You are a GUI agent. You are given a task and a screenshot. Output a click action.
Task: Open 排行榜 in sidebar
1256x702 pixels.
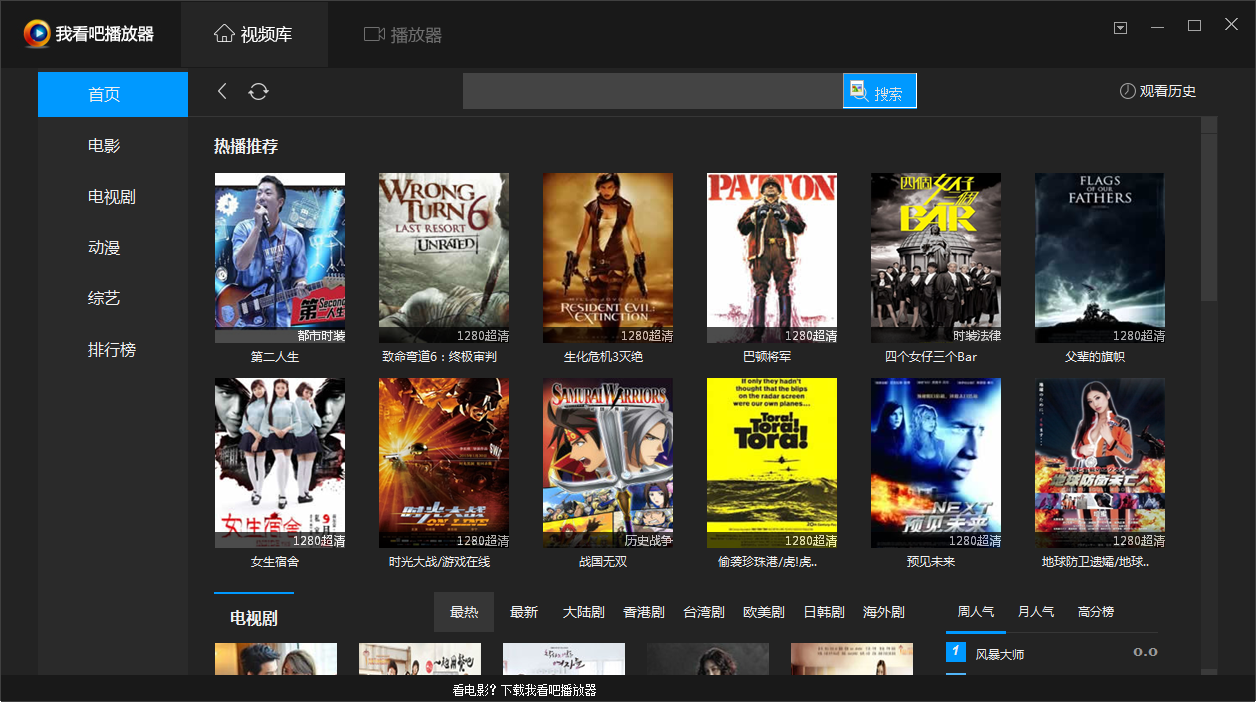pyautogui.click(x=112, y=350)
